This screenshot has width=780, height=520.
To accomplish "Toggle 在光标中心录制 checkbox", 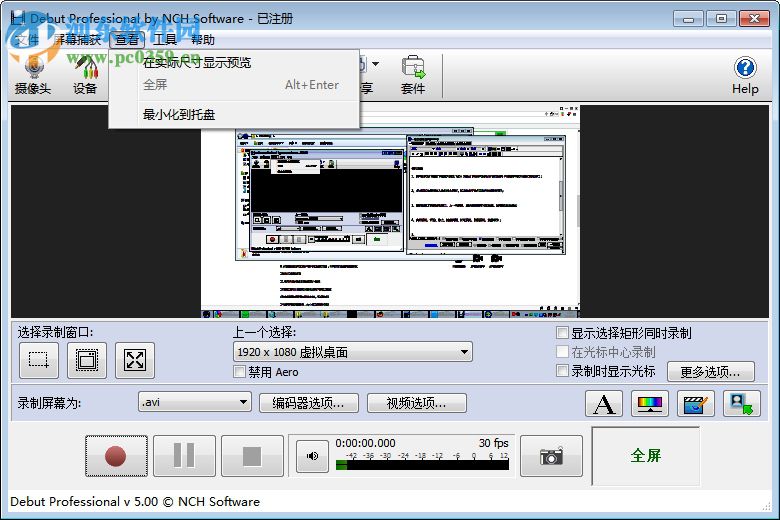I will pyautogui.click(x=562, y=352).
